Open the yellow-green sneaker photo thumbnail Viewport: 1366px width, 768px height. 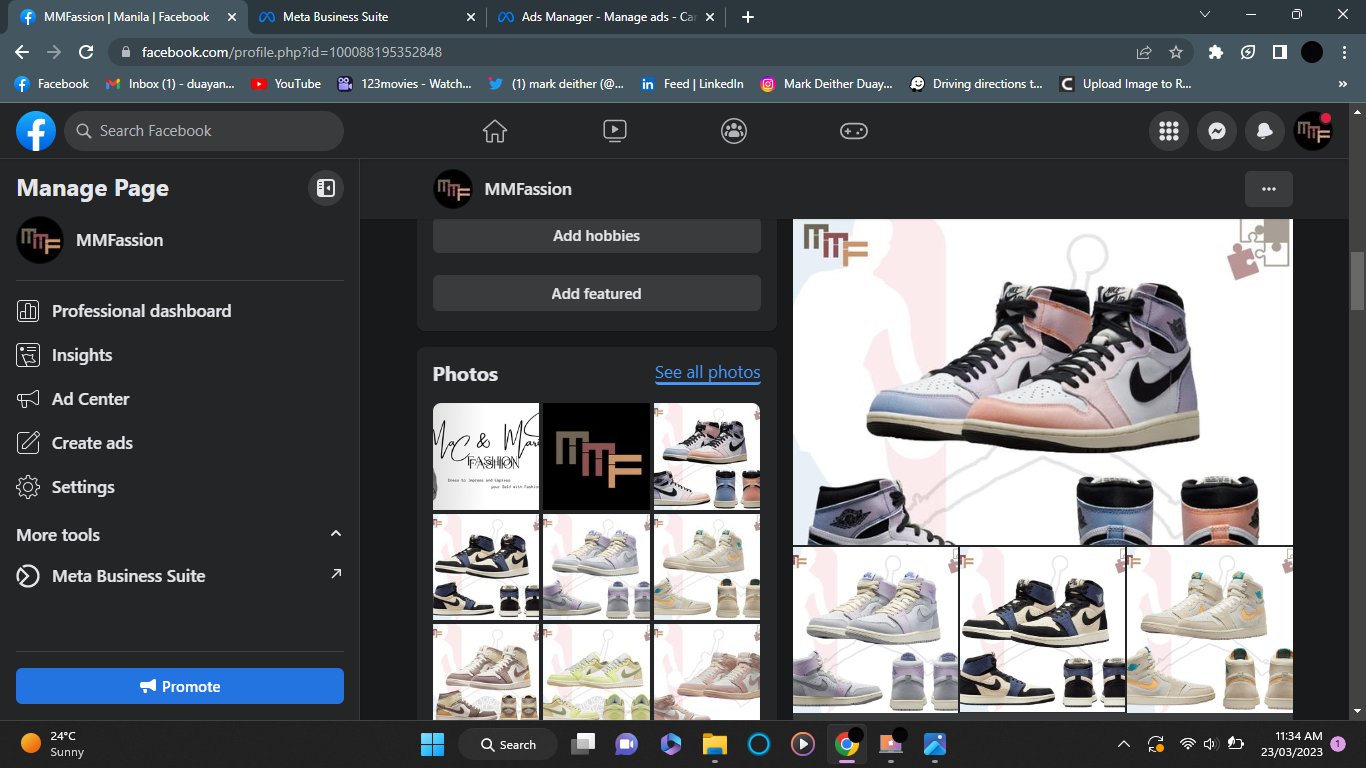[596, 672]
